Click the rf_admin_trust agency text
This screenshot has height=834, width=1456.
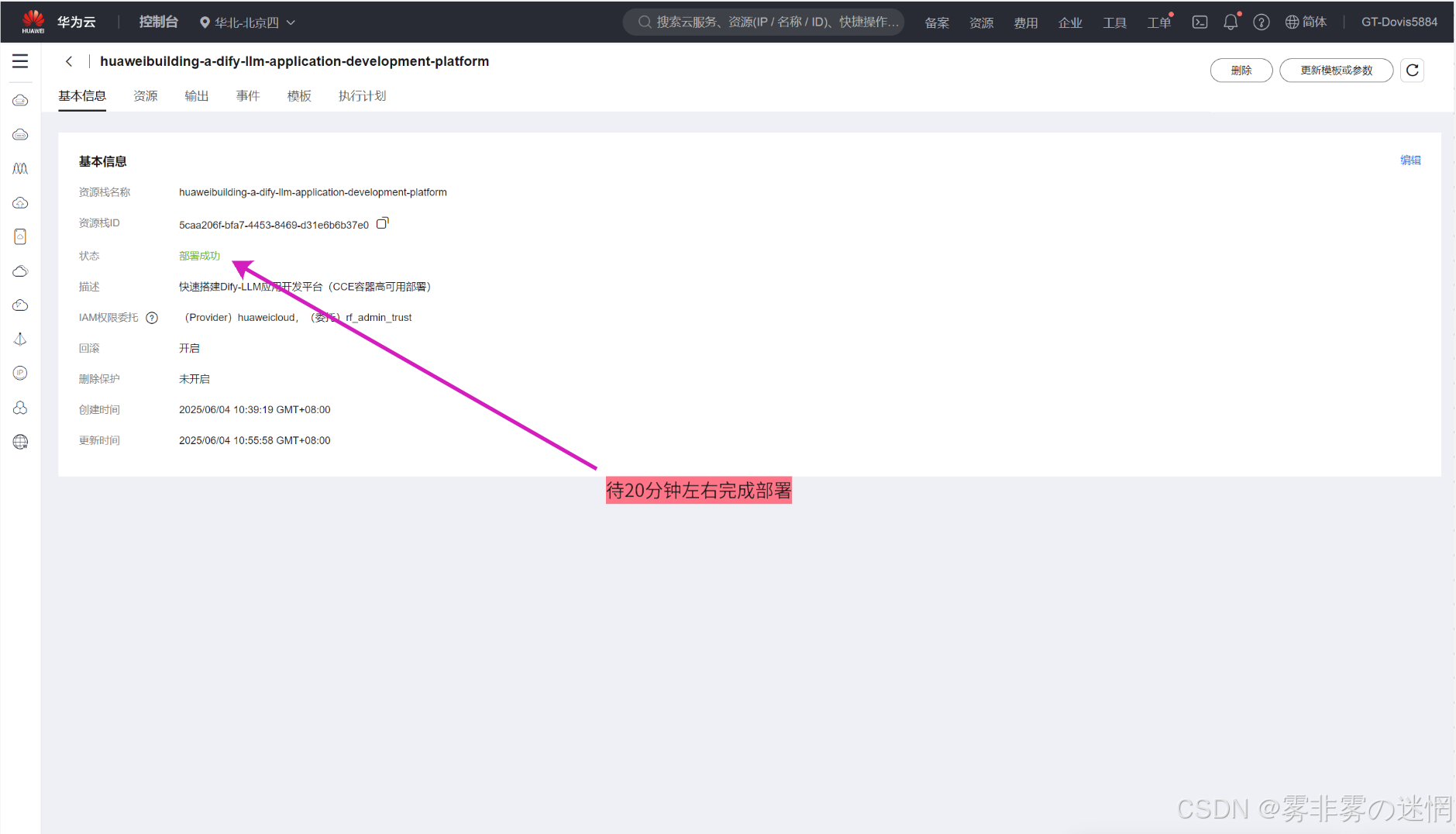coord(379,318)
